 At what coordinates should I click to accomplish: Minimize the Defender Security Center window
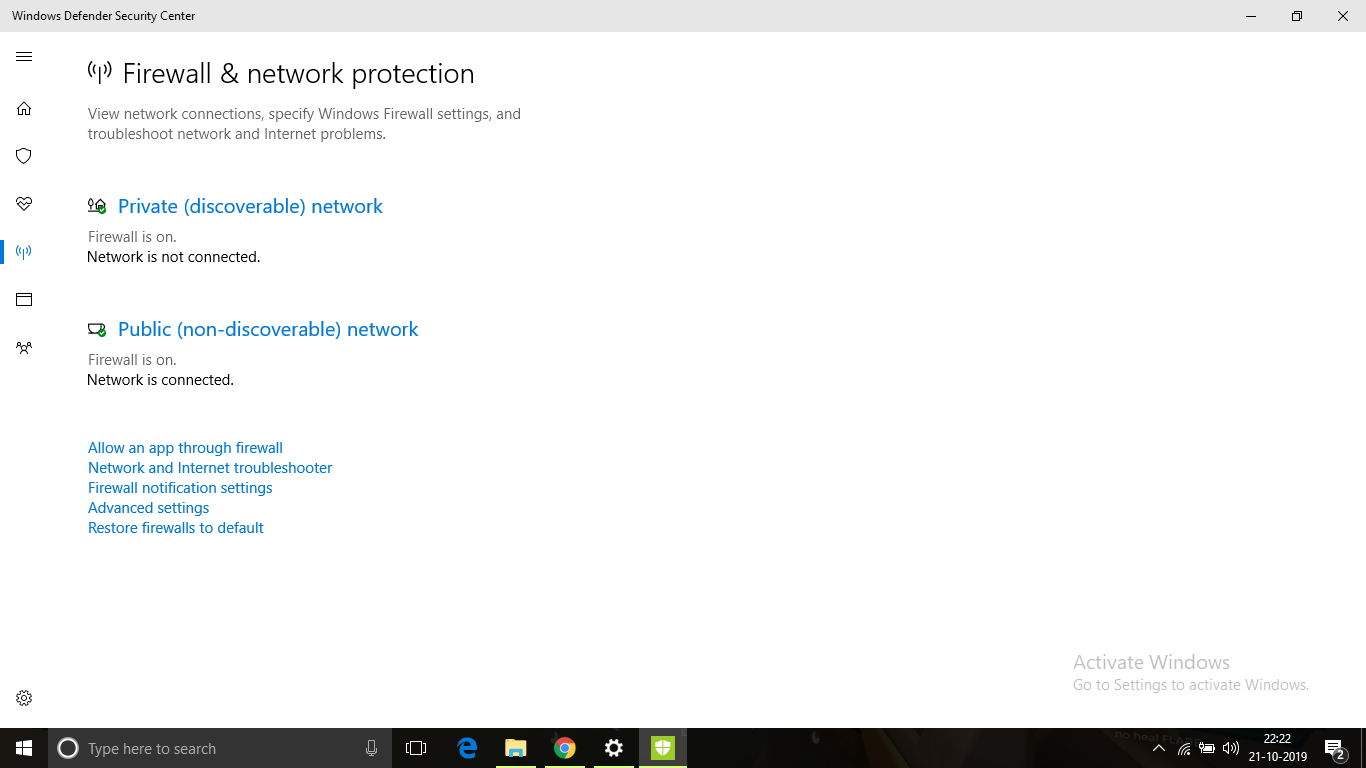click(x=1251, y=16)
